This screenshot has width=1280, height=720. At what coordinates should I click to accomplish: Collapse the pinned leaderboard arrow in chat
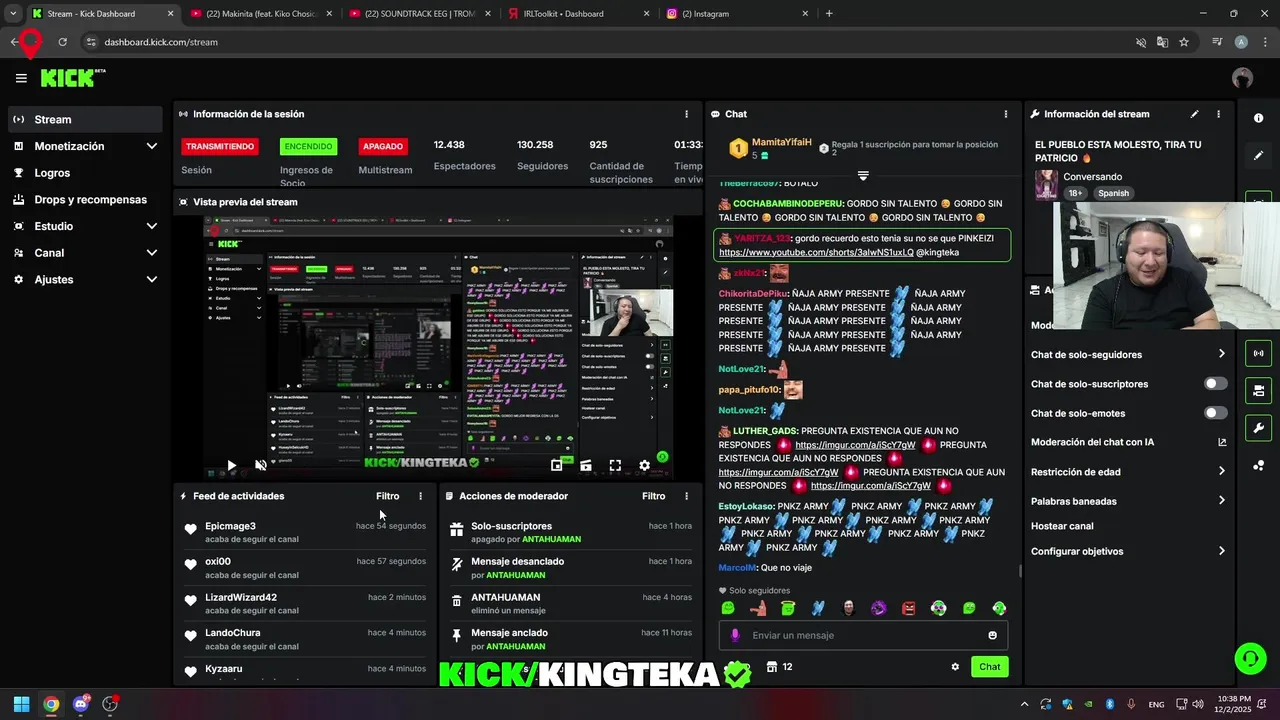click(863, 176)
